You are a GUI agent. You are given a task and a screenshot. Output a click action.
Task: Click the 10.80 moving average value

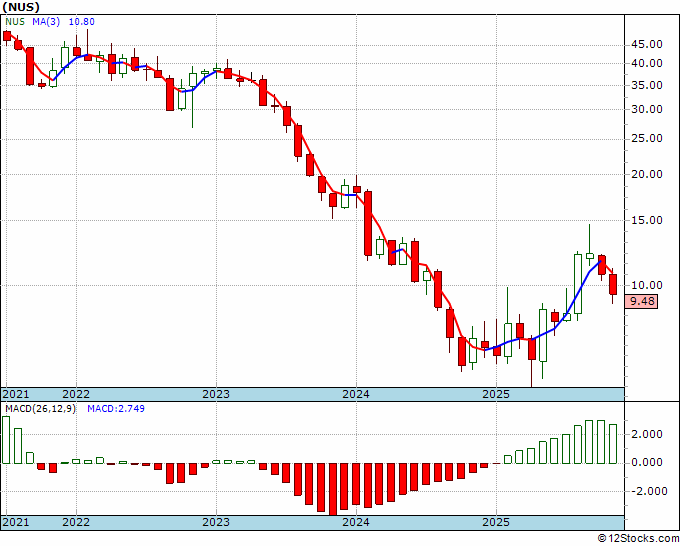(x=82, y=22)
